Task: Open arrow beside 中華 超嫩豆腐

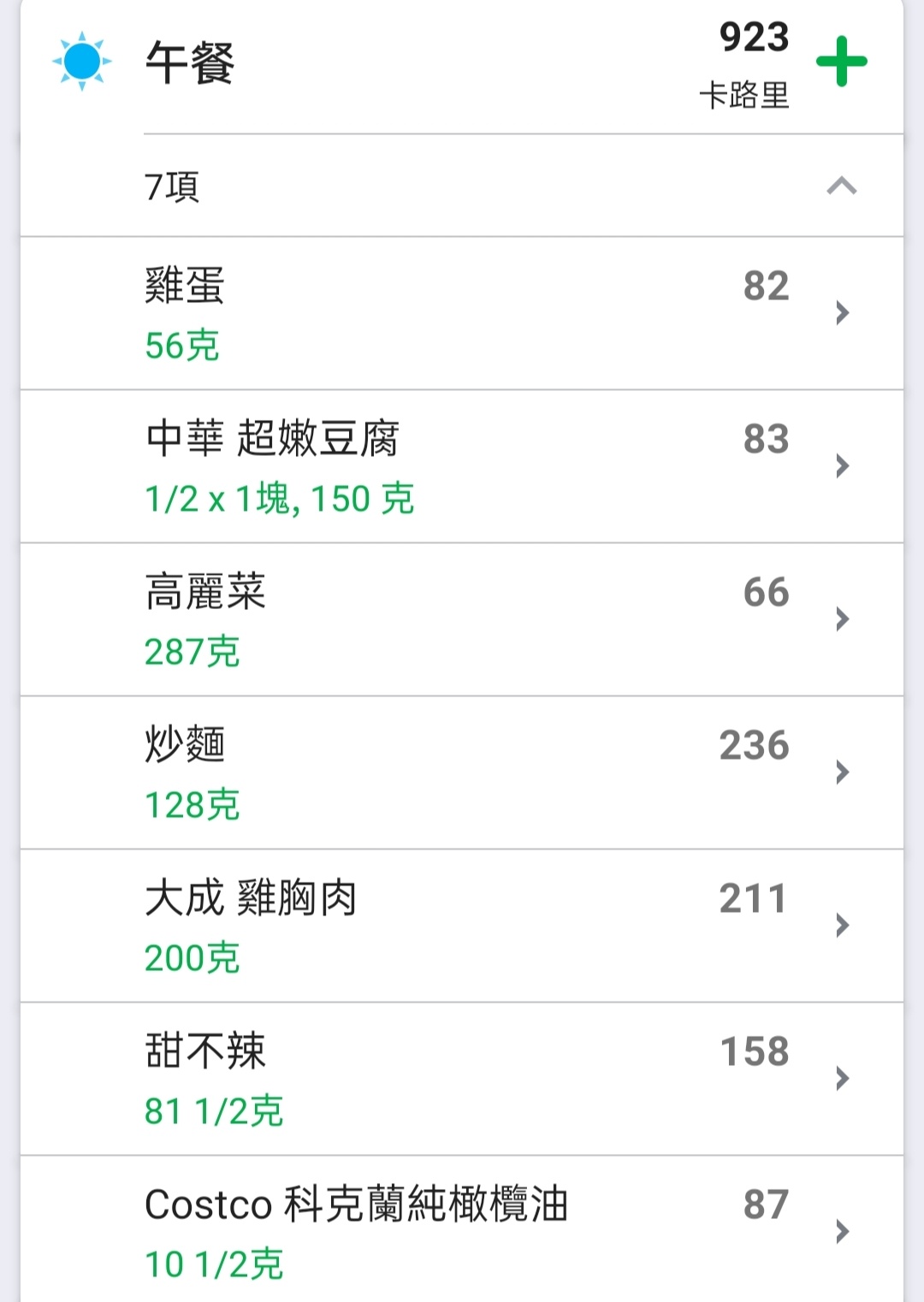Action: coord(842,465)
